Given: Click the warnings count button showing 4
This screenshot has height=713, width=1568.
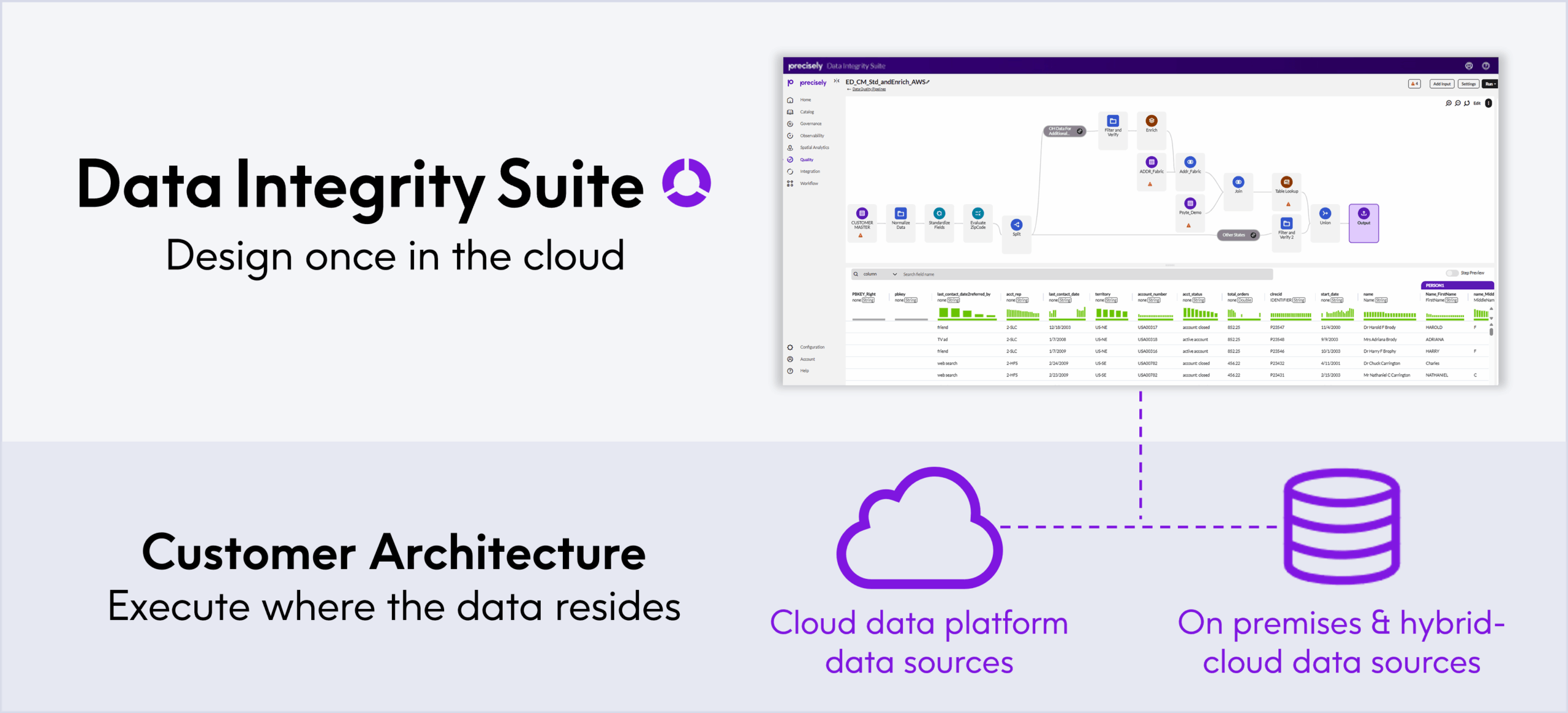Looking at the screenshot, I should coord(1414,84).
